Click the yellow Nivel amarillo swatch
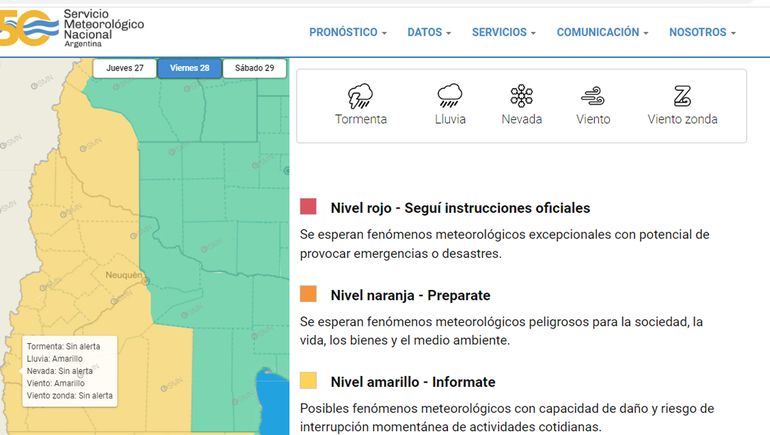Screen dimensions: 770x435 coord(308,381)
